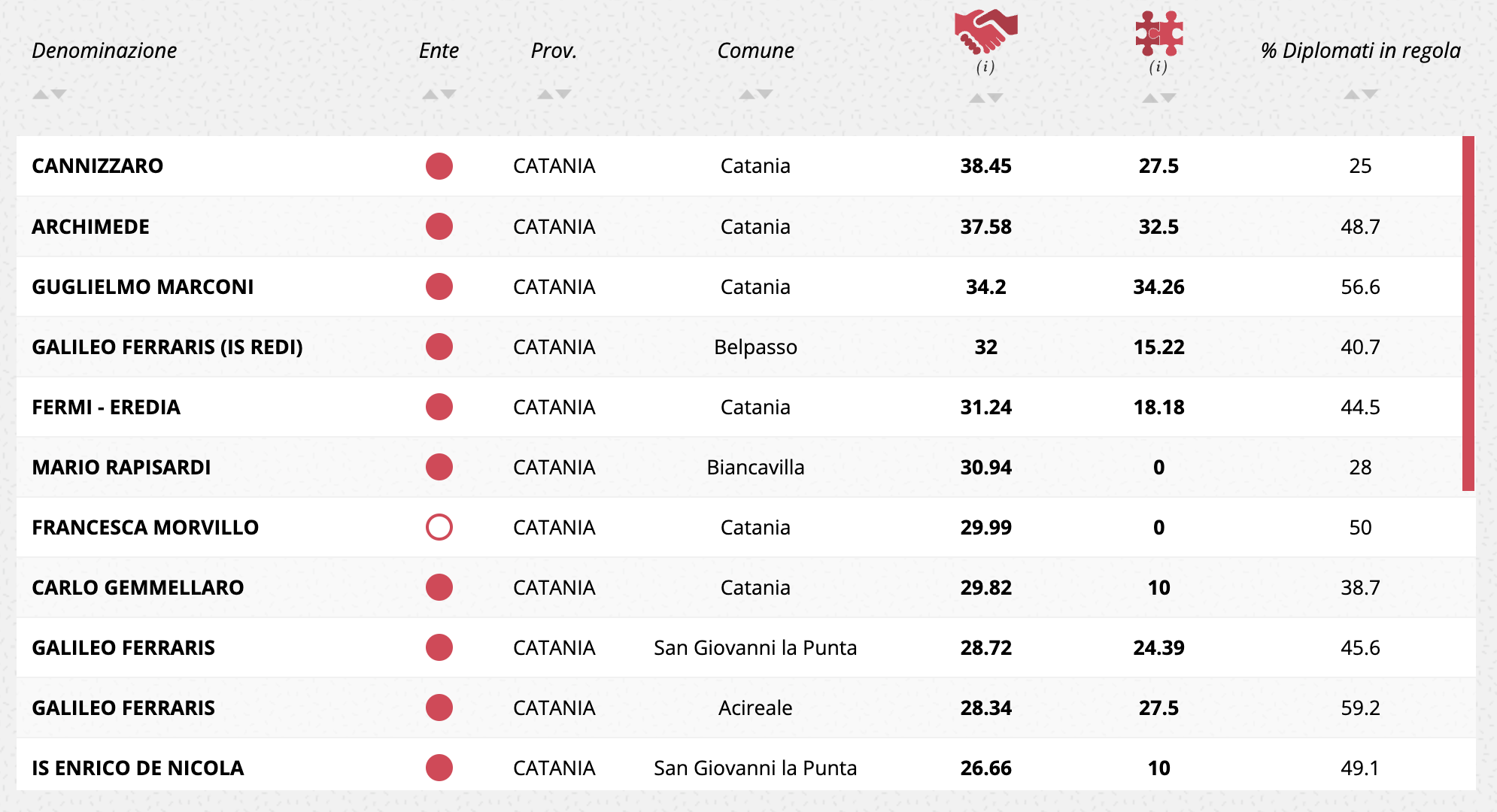The width and height of the screenshot is (1497, 812).
Task: Sort Ente column with up arrow
Action: point(430,95)
